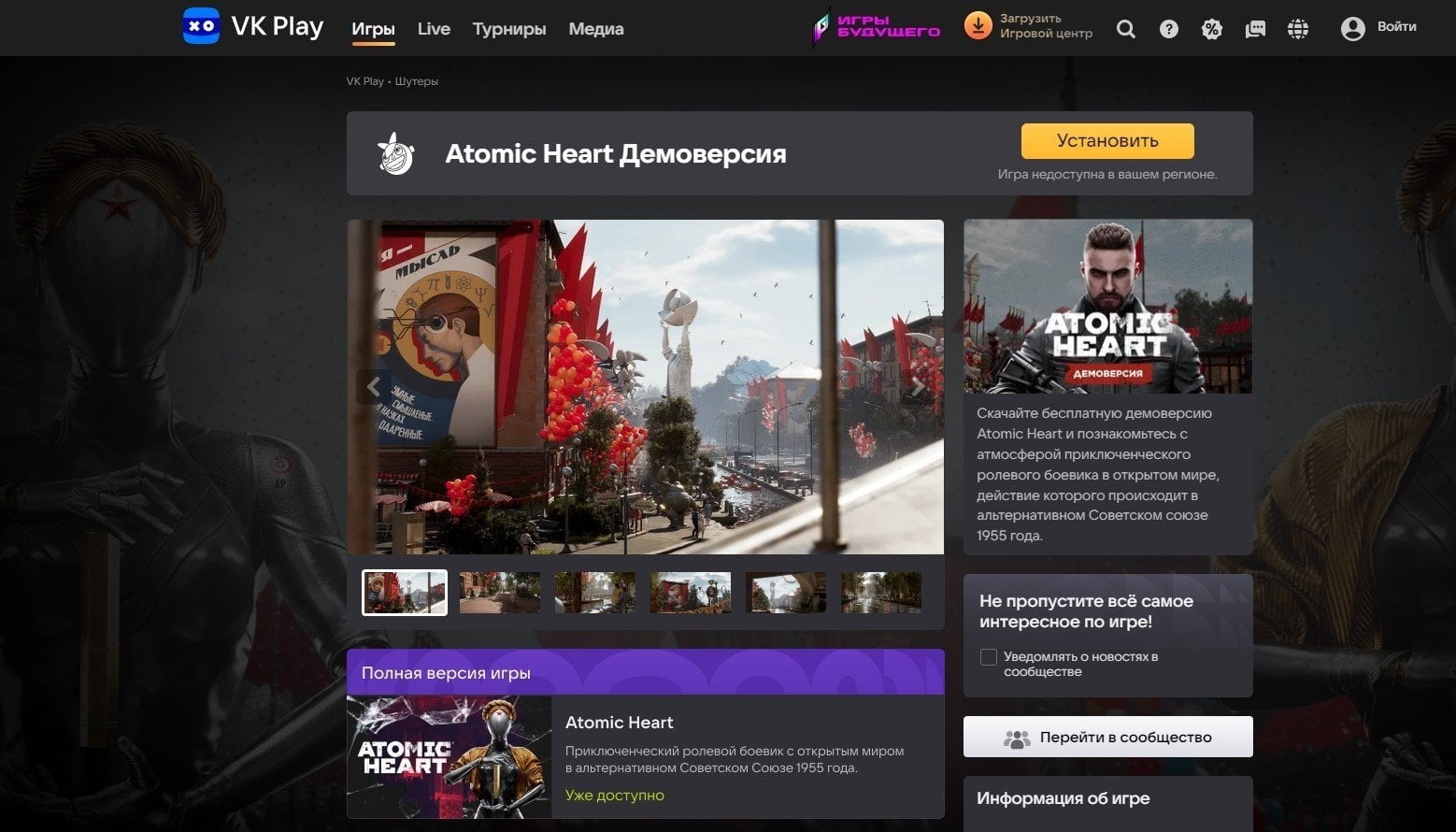Switch to the Турниры tab

point(508,29)
